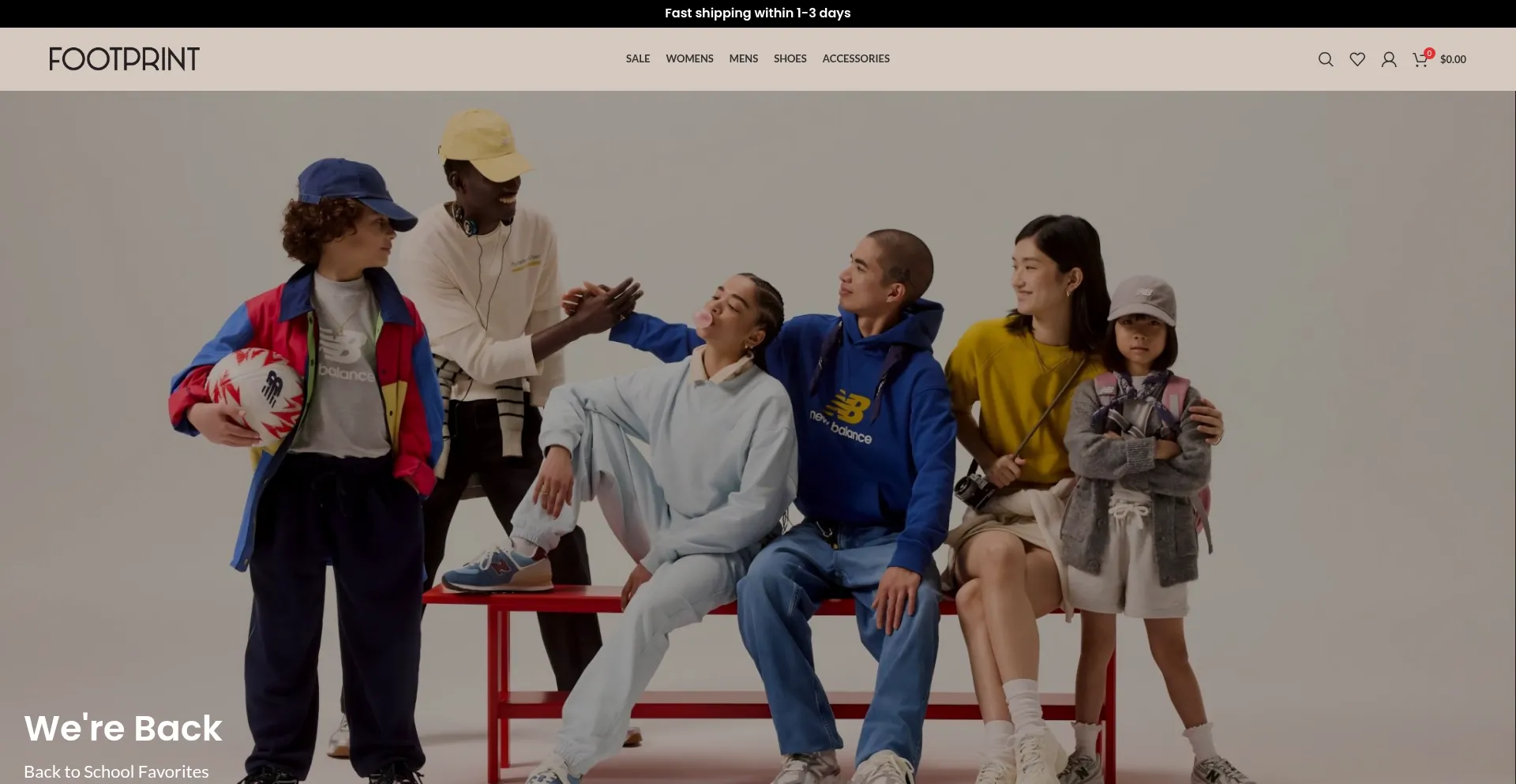Click the $0.00 cart total
This screenshot has height=784, width=1516.
1453,60
